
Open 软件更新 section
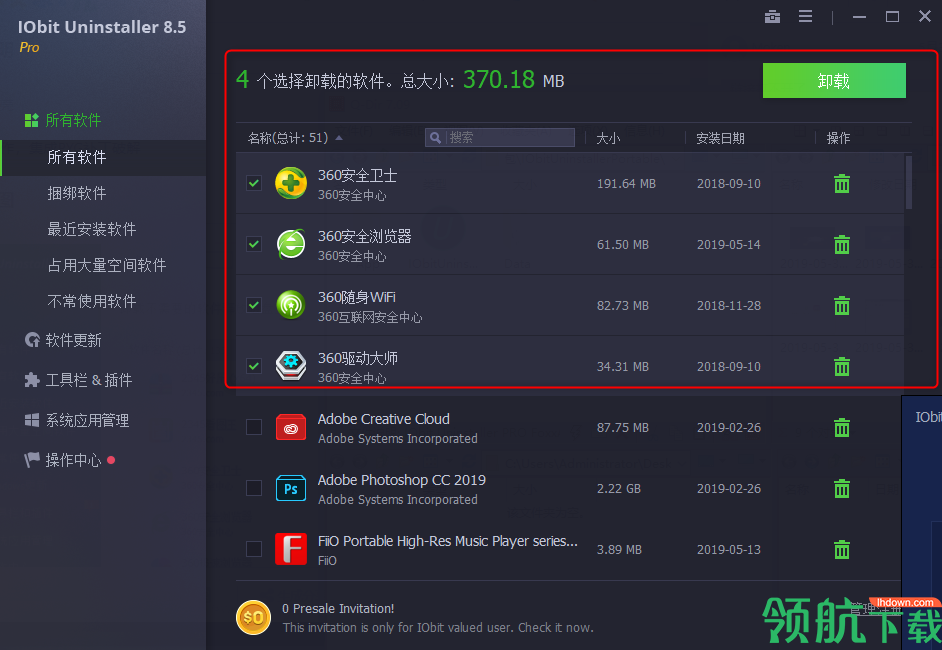click(62, 341)
